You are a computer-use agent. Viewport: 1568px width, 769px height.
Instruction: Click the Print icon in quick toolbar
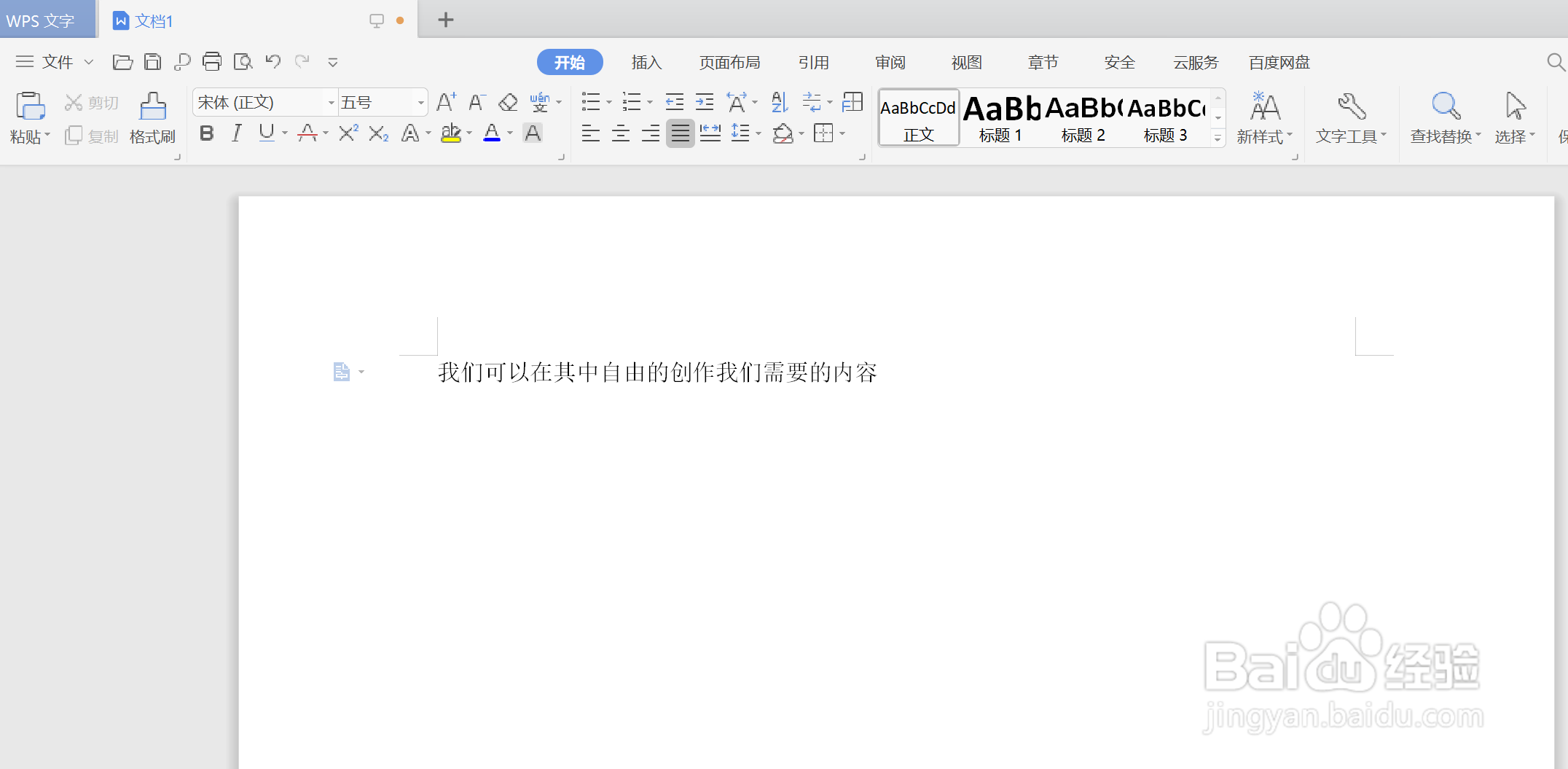pos(212,62)
